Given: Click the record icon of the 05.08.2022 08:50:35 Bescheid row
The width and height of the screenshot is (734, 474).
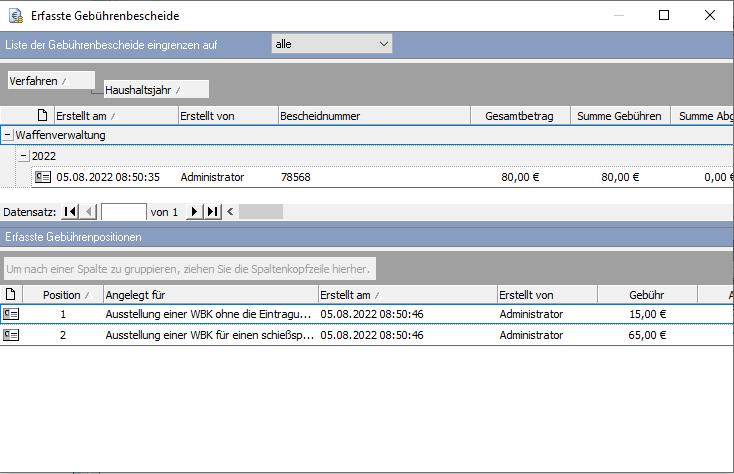Looking at the screenshot, I should point(42,177).
